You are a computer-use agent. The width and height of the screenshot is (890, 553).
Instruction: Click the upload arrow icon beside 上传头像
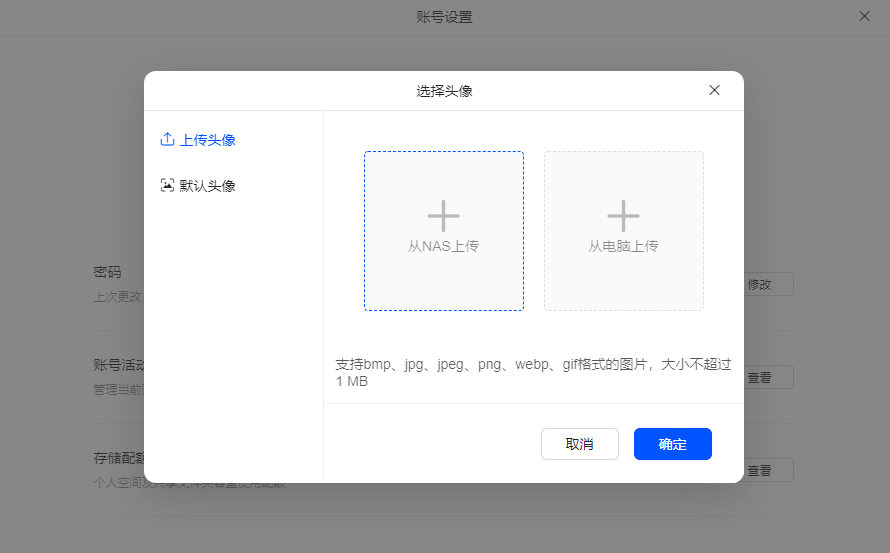click(x=167, y=139)
